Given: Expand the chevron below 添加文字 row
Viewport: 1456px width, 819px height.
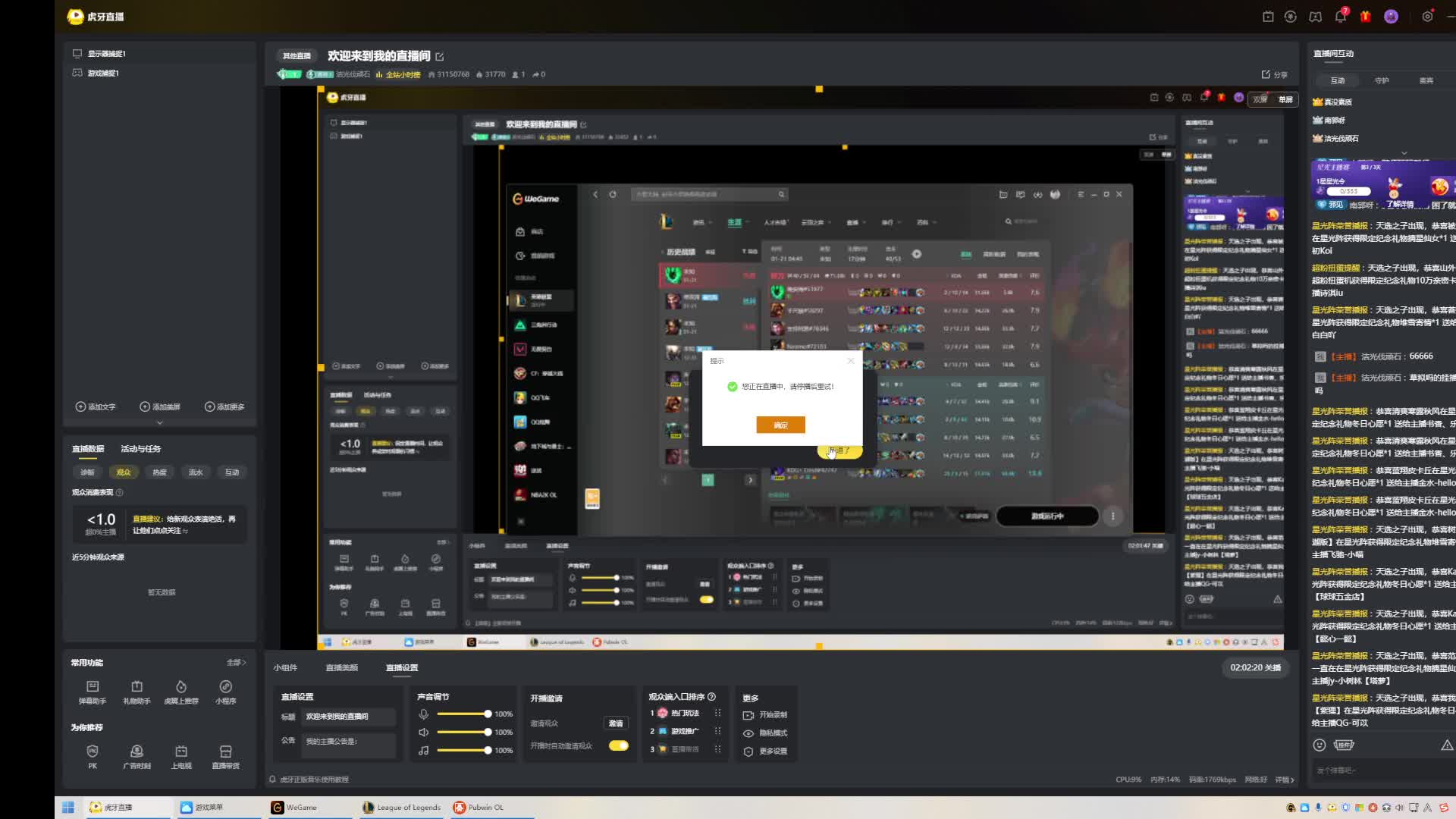Looking at the screenshot, I should point(159,422).
